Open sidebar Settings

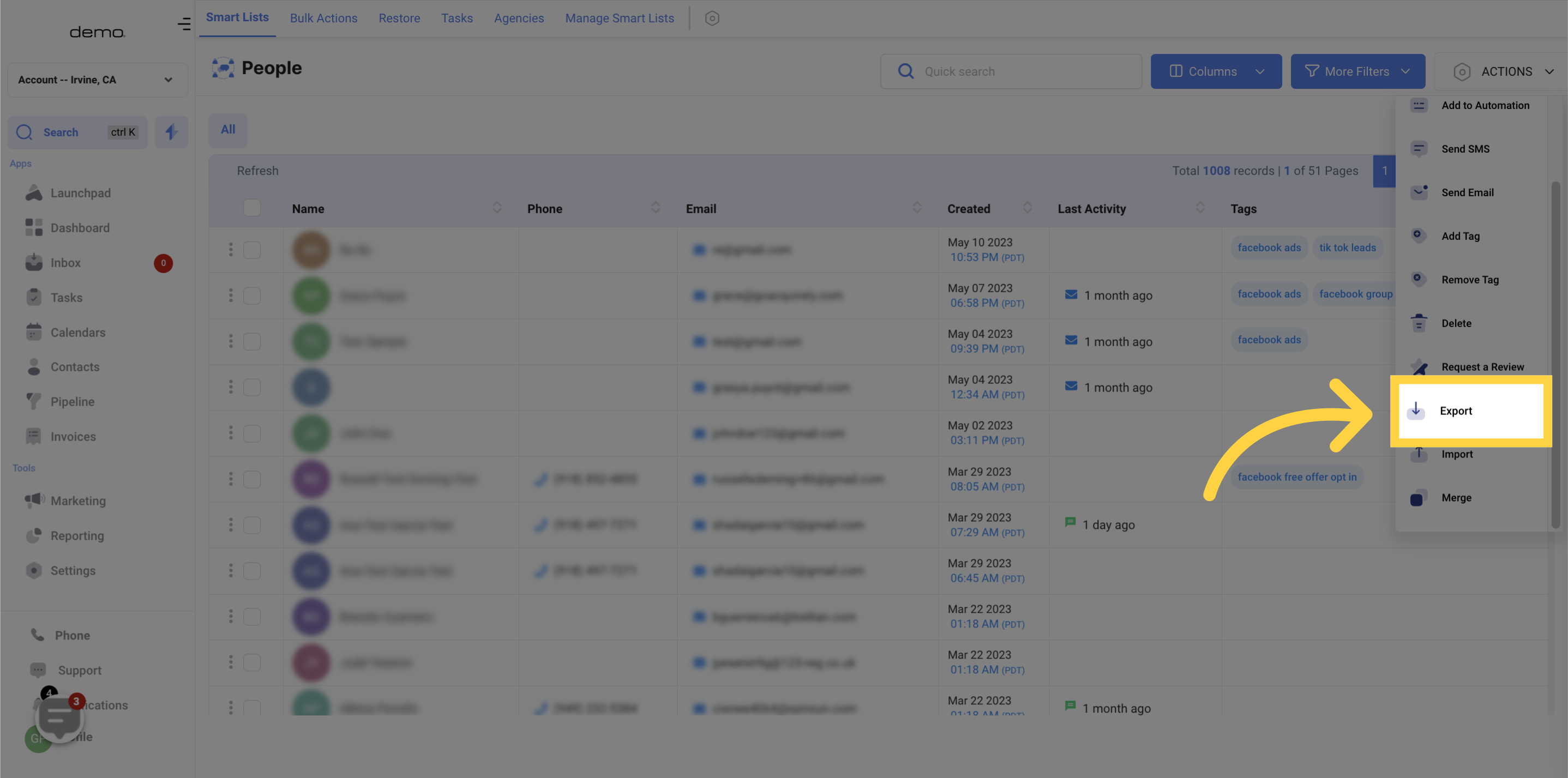point(60,571)
